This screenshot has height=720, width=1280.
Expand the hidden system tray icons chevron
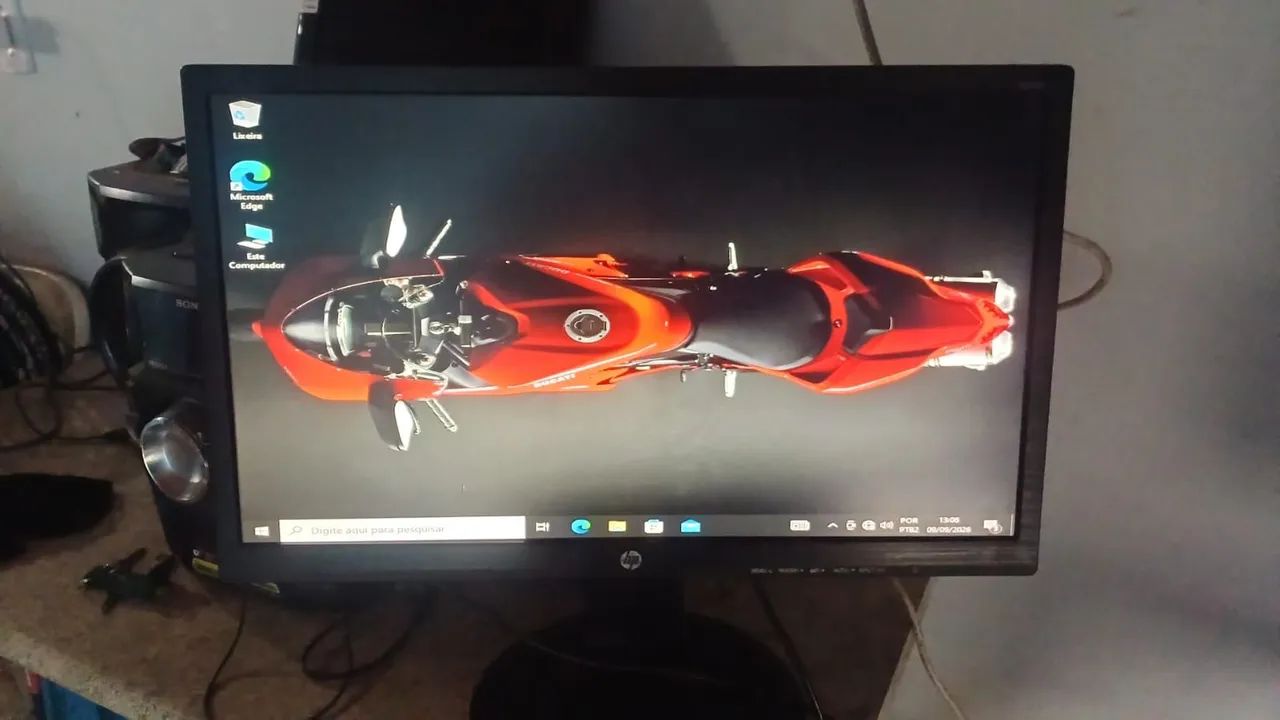[x=832, y=525]
